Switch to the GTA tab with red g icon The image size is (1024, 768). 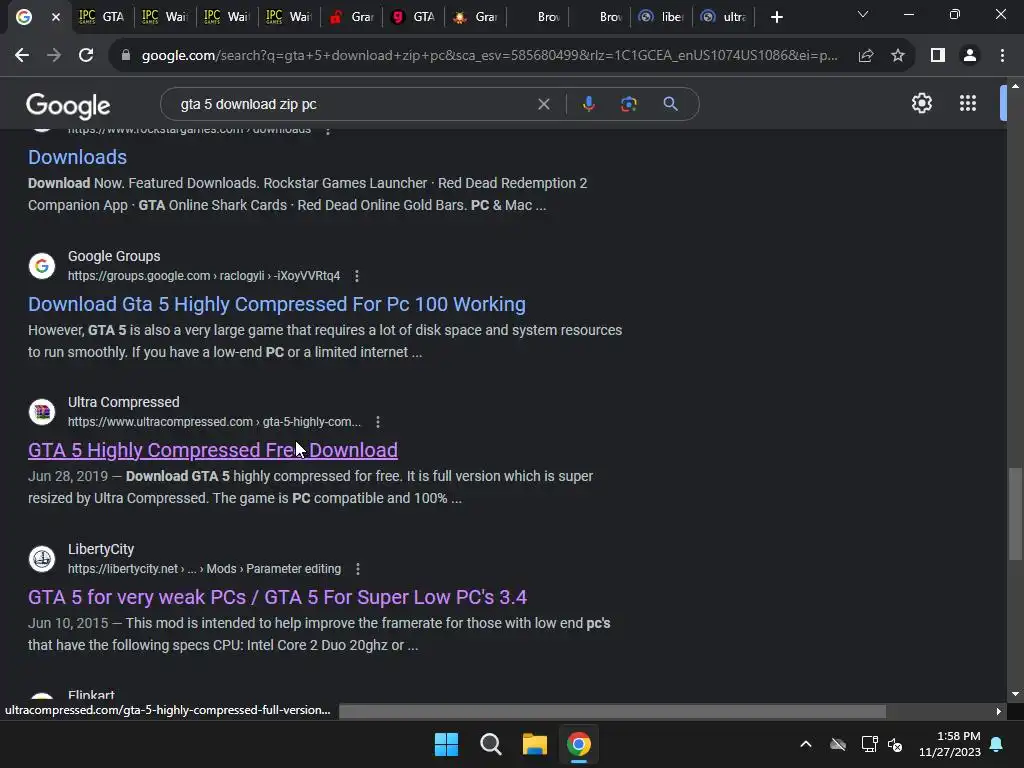point(414,17)
